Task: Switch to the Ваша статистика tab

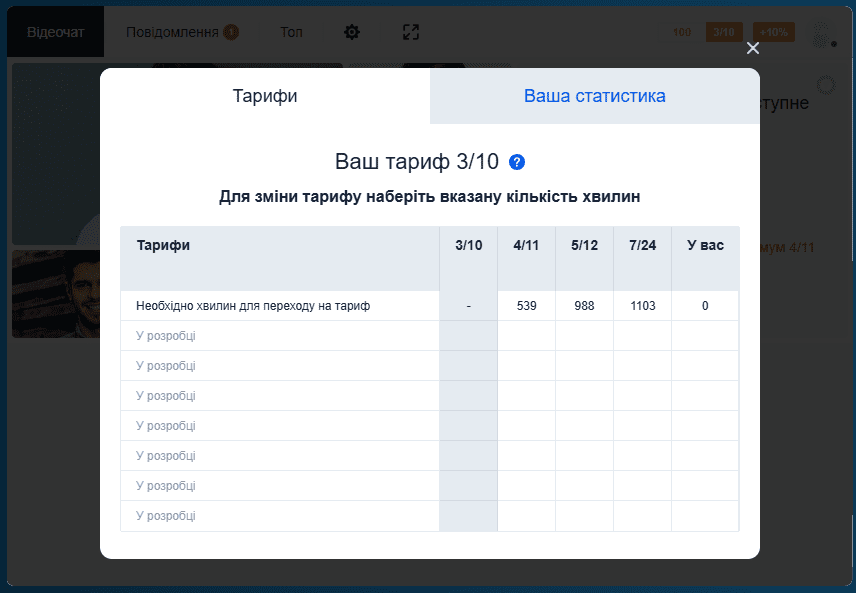Action: point(594,96)
